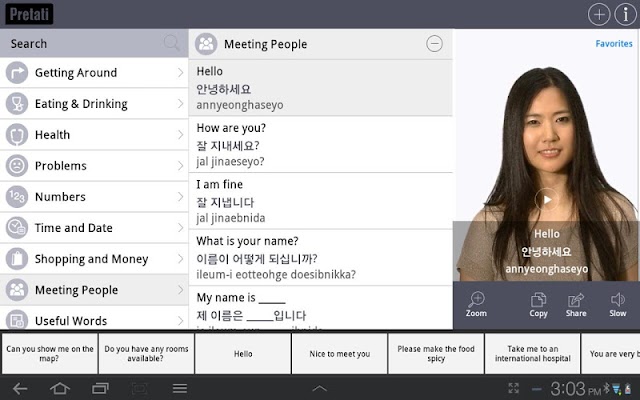The width and height of the screenshot is (640, 400).
Task: Play the Hello video
Action: [x=547, y=200]
